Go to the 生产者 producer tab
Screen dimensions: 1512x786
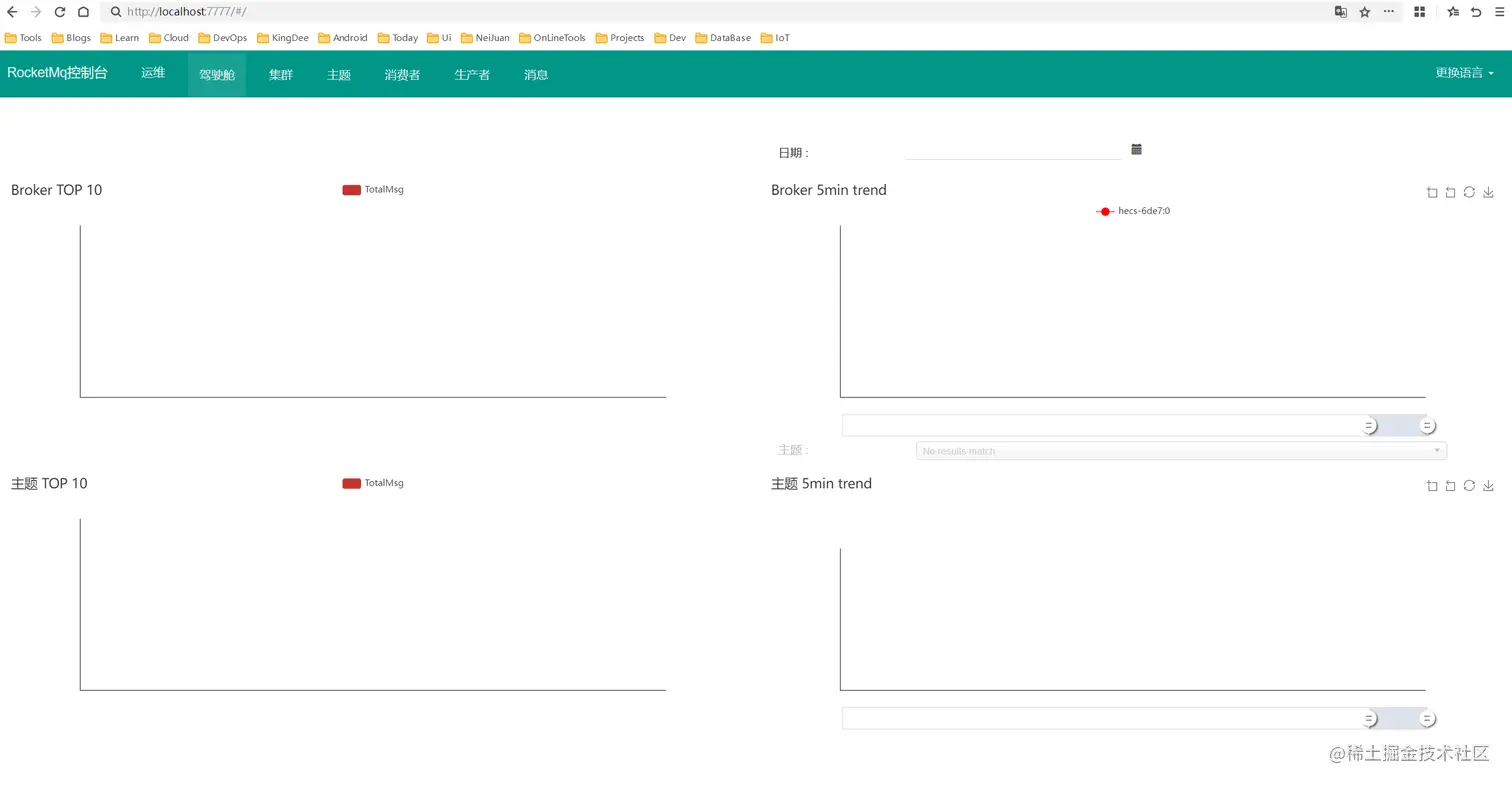pyautogui.click(x=472, y=74)
